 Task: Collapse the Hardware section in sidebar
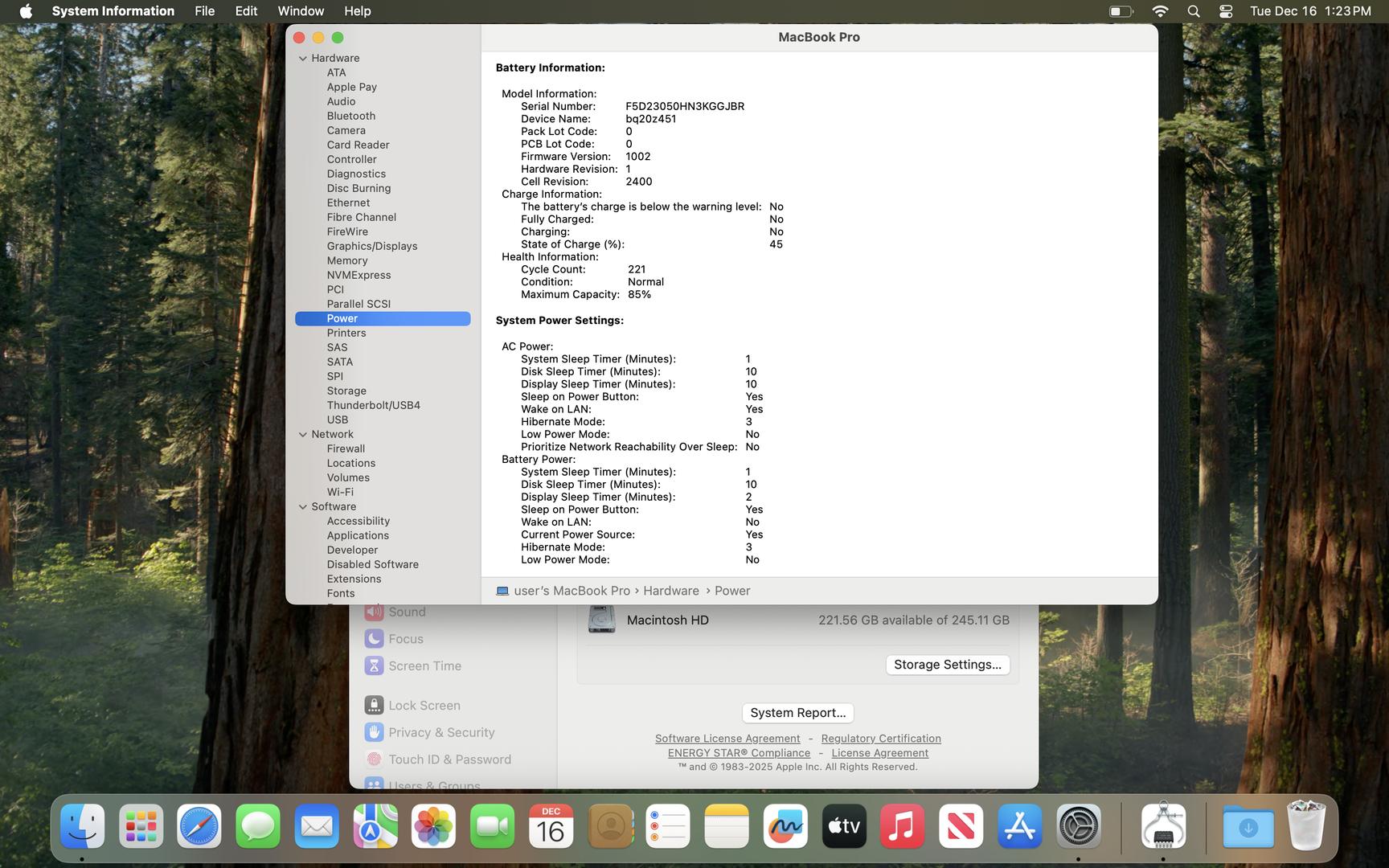pos(303,59)
